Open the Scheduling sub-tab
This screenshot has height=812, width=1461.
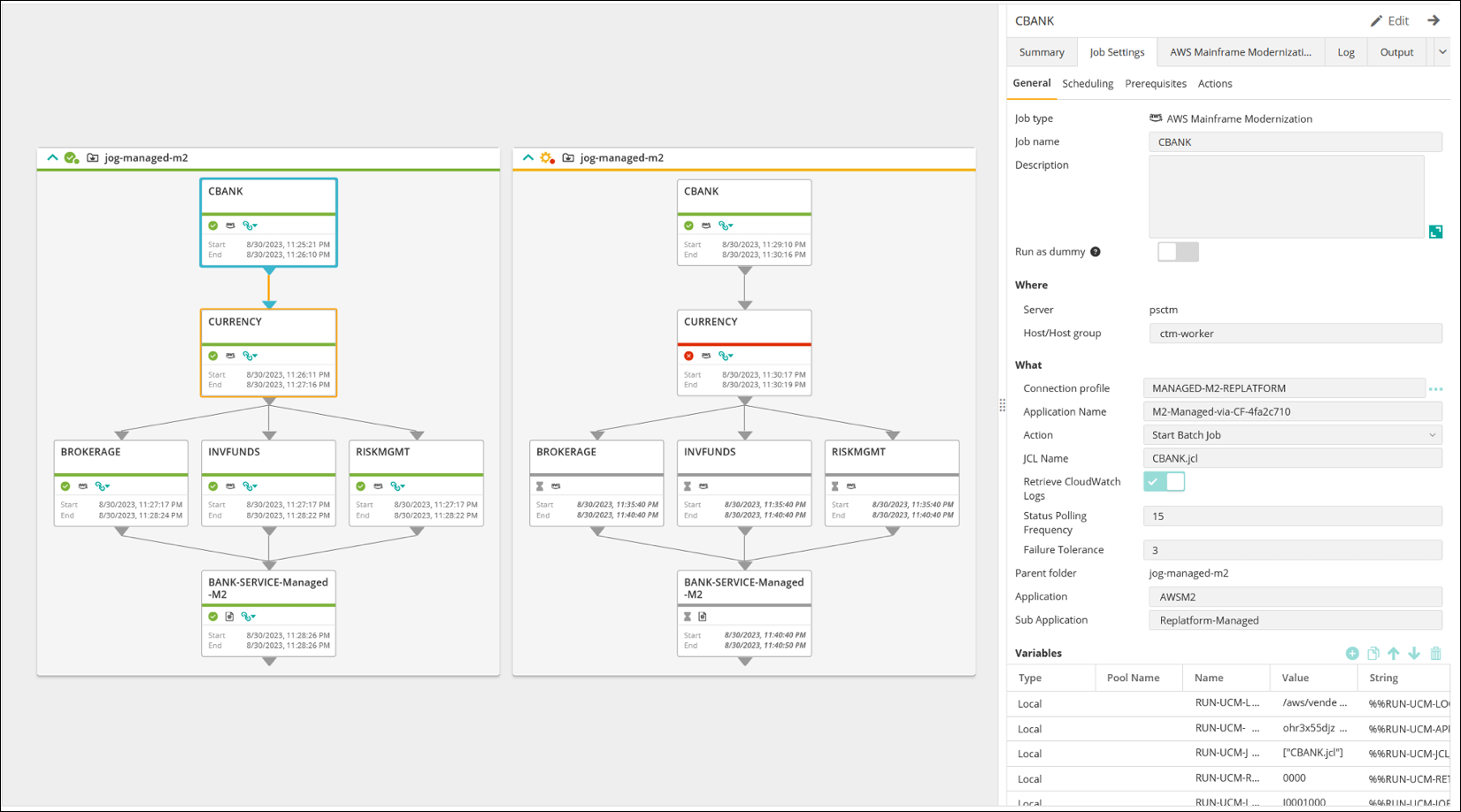pos(1088,83)
